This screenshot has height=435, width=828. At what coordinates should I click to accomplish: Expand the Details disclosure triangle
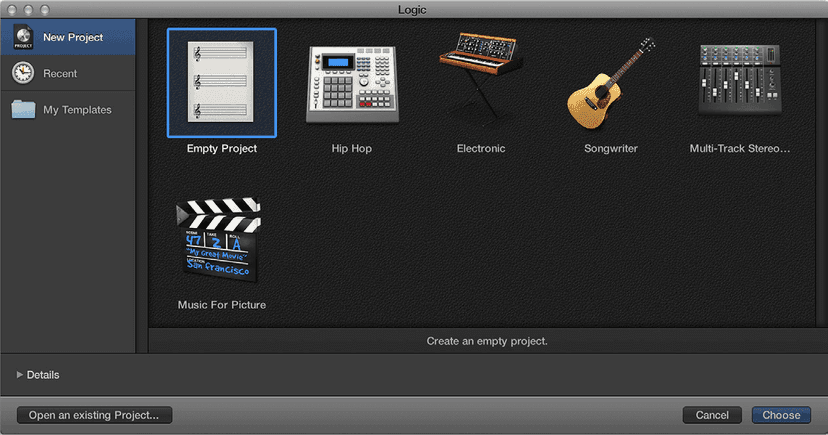tap(20, 375)
